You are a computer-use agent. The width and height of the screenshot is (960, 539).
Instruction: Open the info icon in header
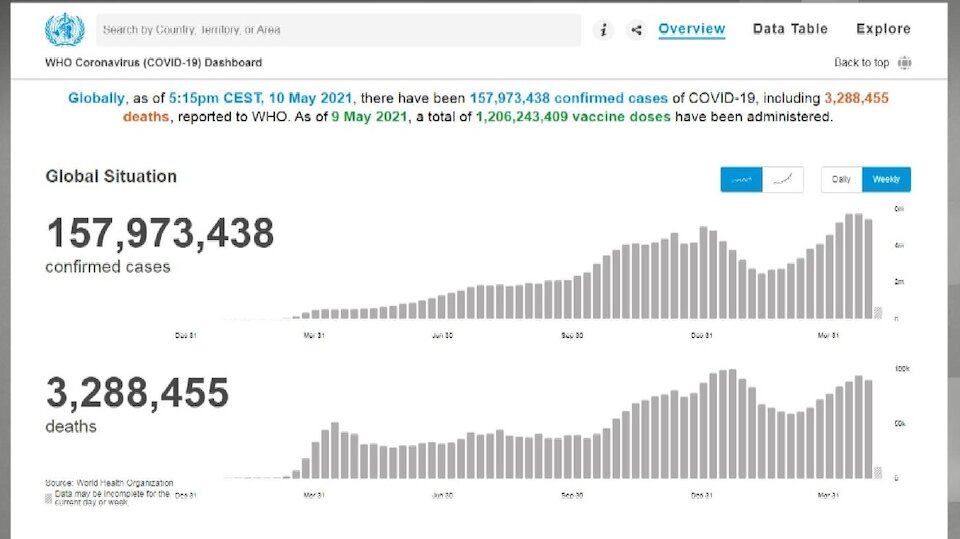pos(604,29)
